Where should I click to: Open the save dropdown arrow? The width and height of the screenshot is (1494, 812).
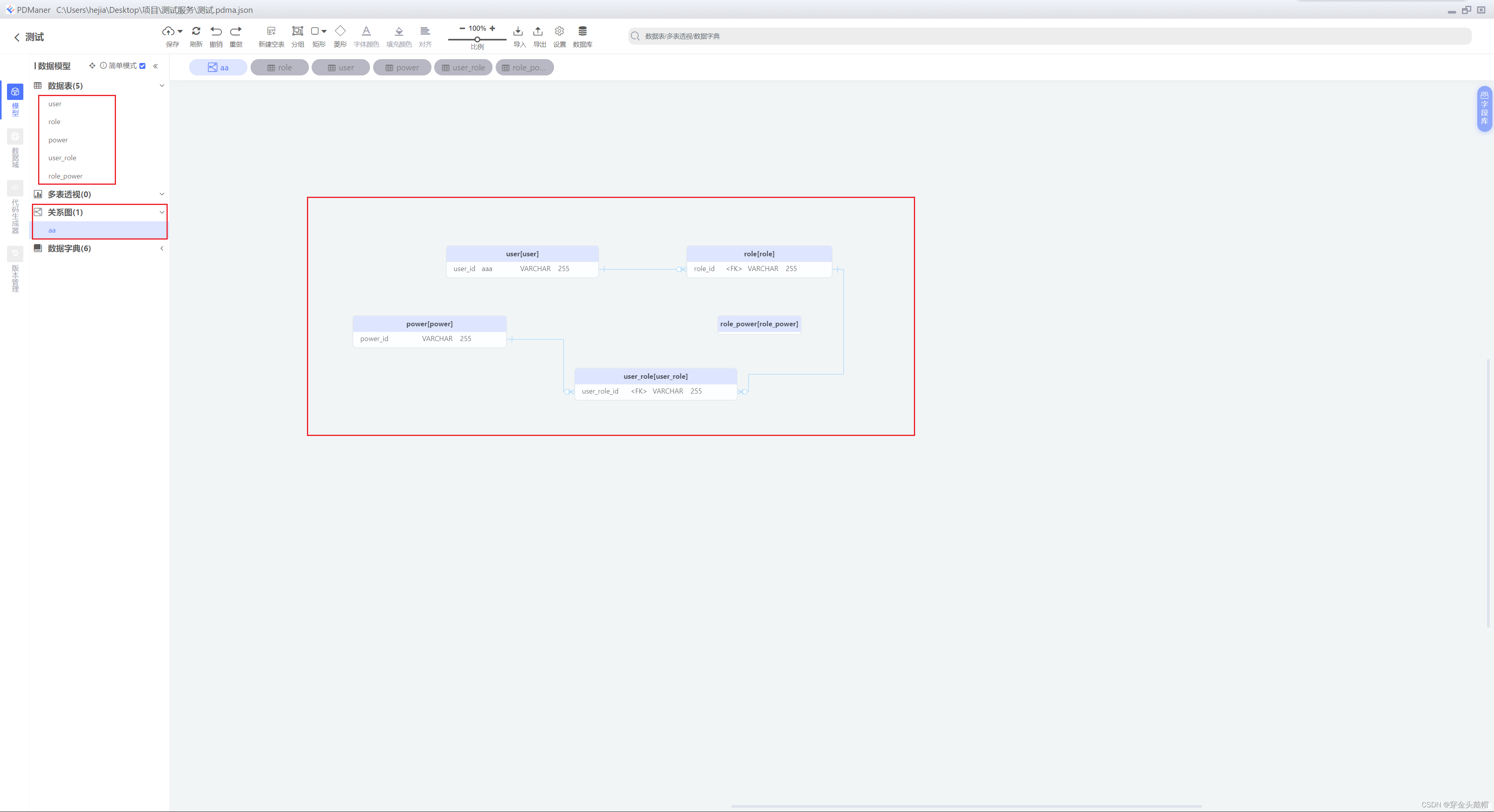point(181,31)
